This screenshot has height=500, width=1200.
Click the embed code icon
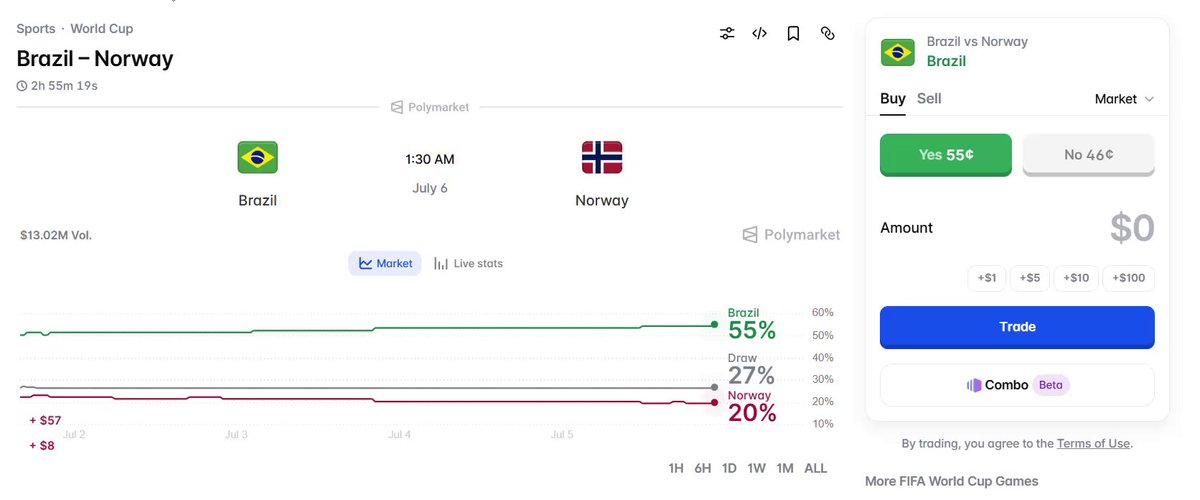click(x=760, y=33)
